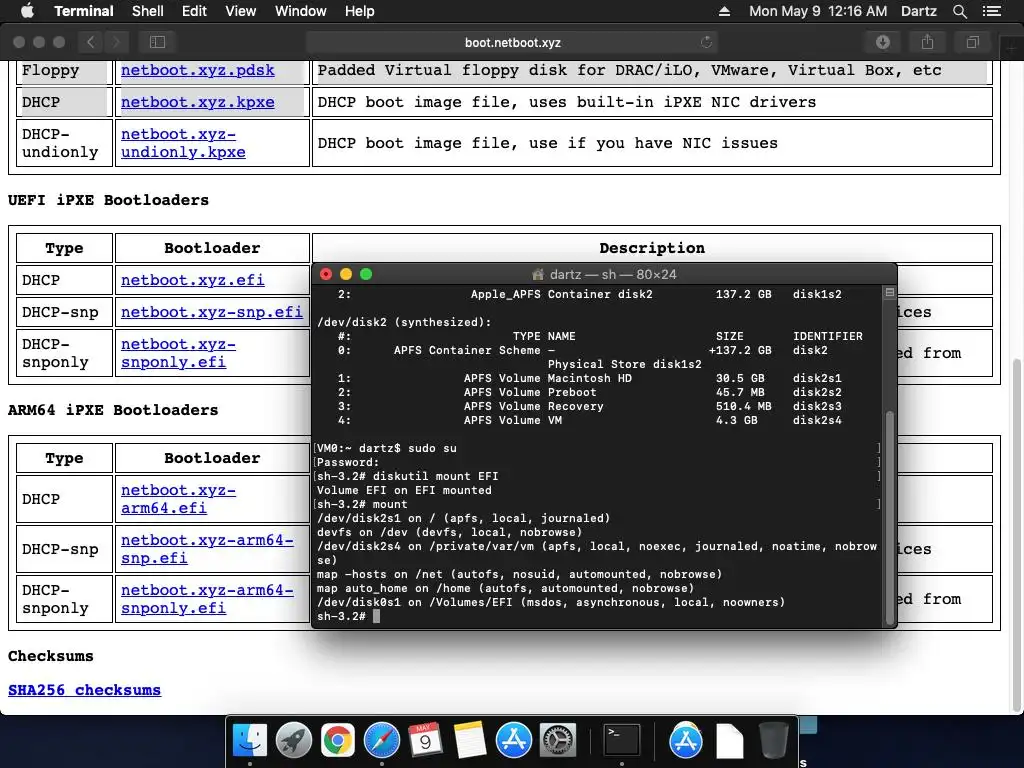The width and height of the screenshot is (1024, 768).
Task: Click the clock showing Mon May 9
Action: pos(818,11)
